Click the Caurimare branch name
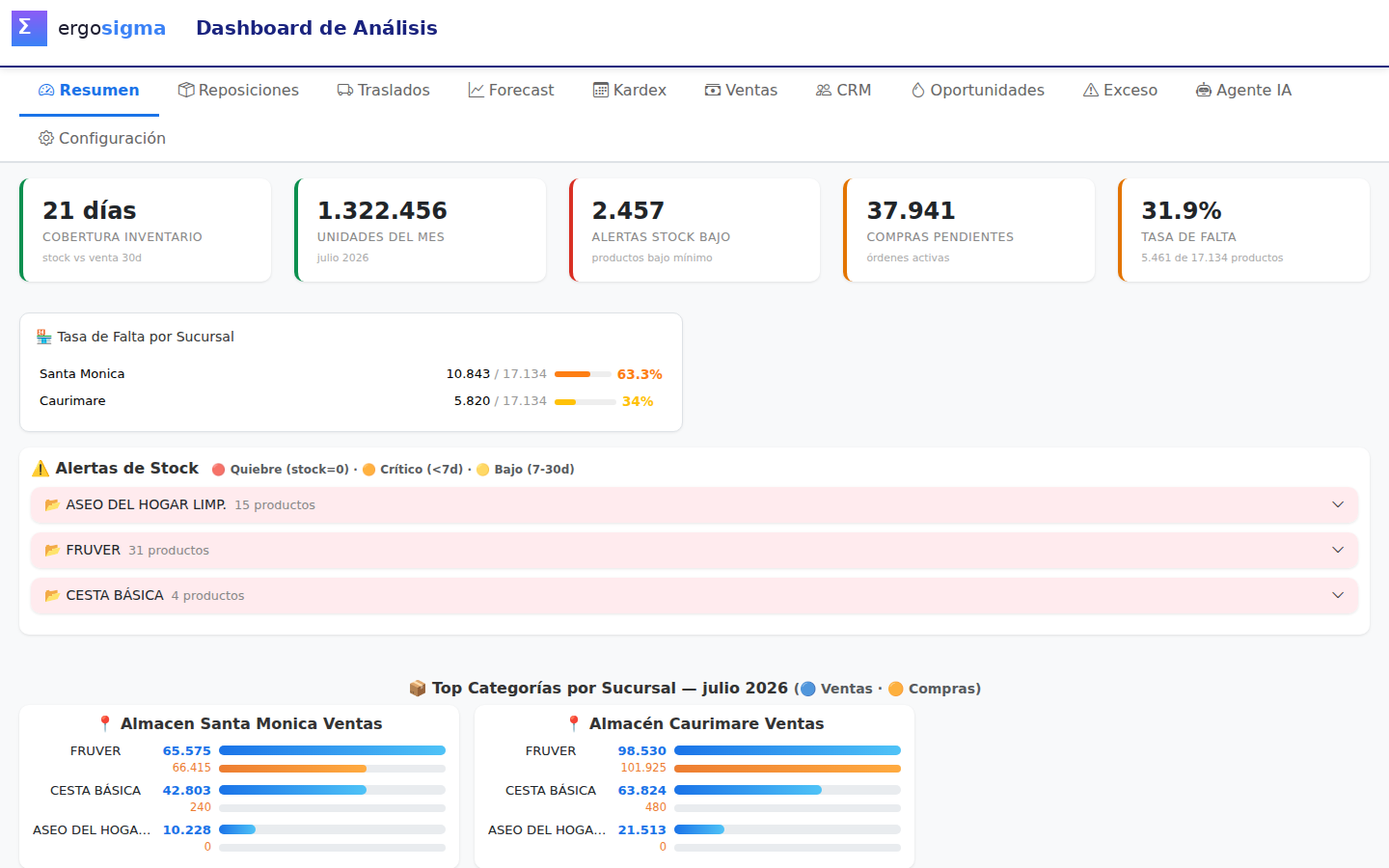Screen dimensions: 1389x868 [72, 401]
